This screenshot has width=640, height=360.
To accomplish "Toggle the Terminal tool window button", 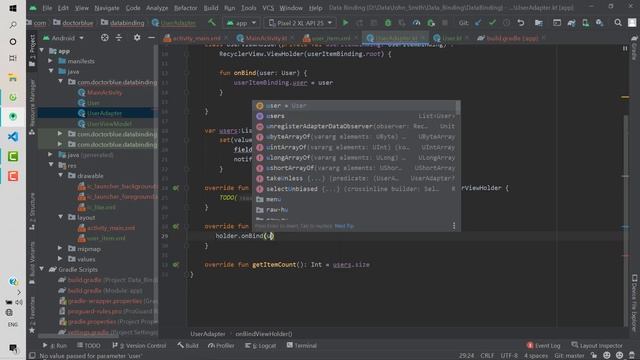I will coord(301,345).
